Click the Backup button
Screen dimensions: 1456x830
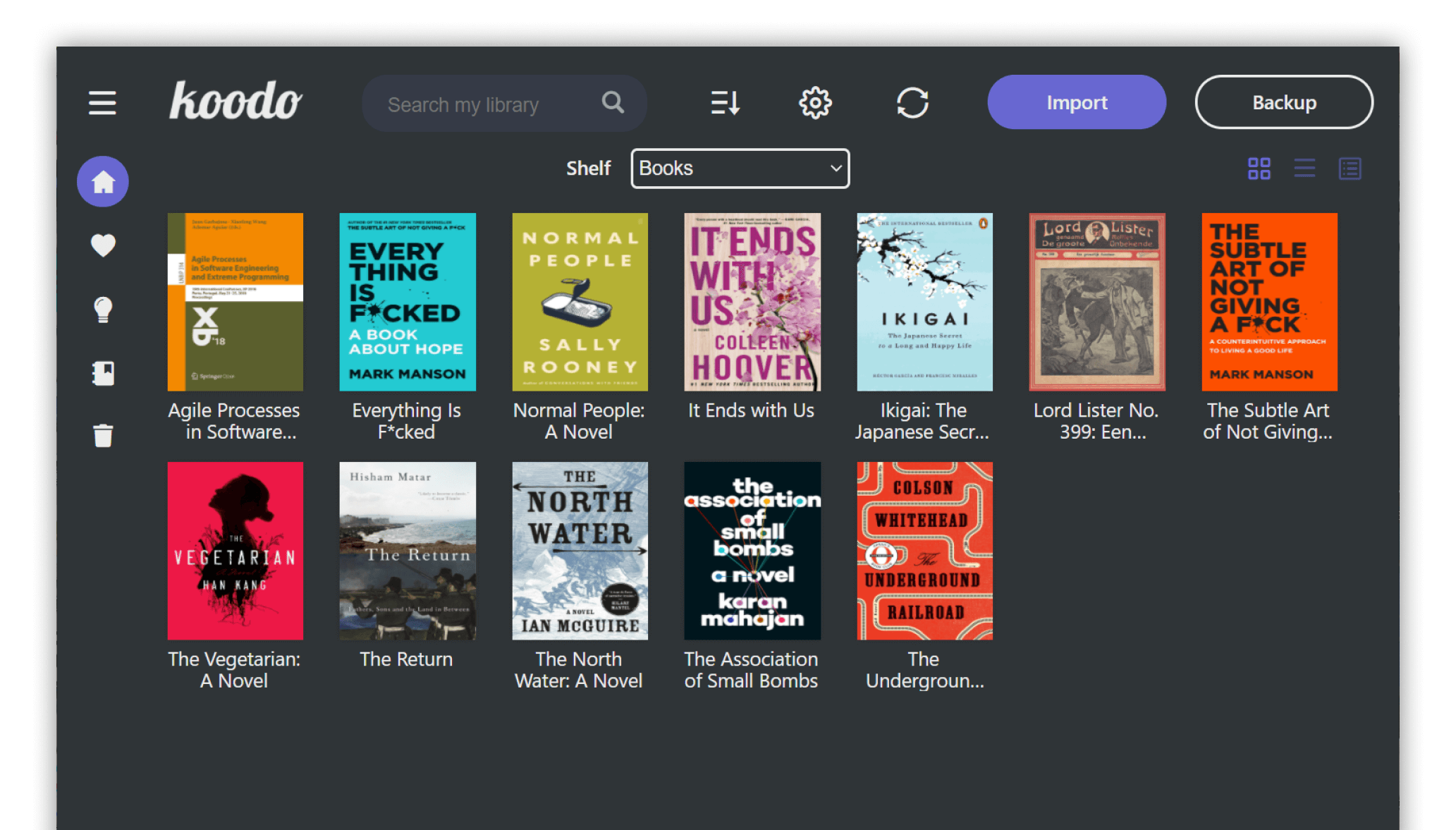tap(1284, 102)
